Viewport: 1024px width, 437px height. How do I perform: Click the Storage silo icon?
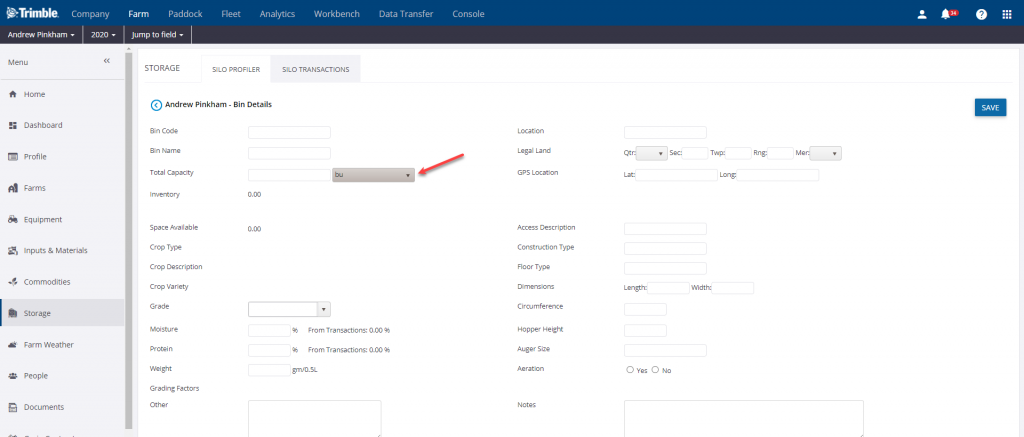pos(12,313)
